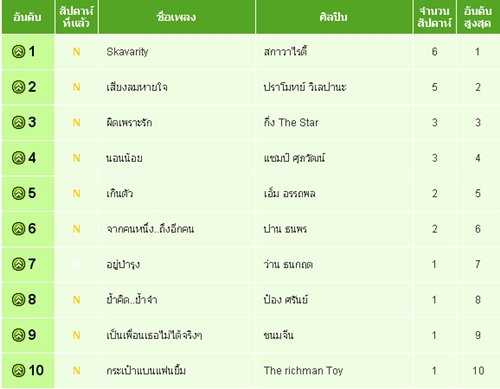
Task: Click the arrow icon next to rank 10
Action: 19,370
